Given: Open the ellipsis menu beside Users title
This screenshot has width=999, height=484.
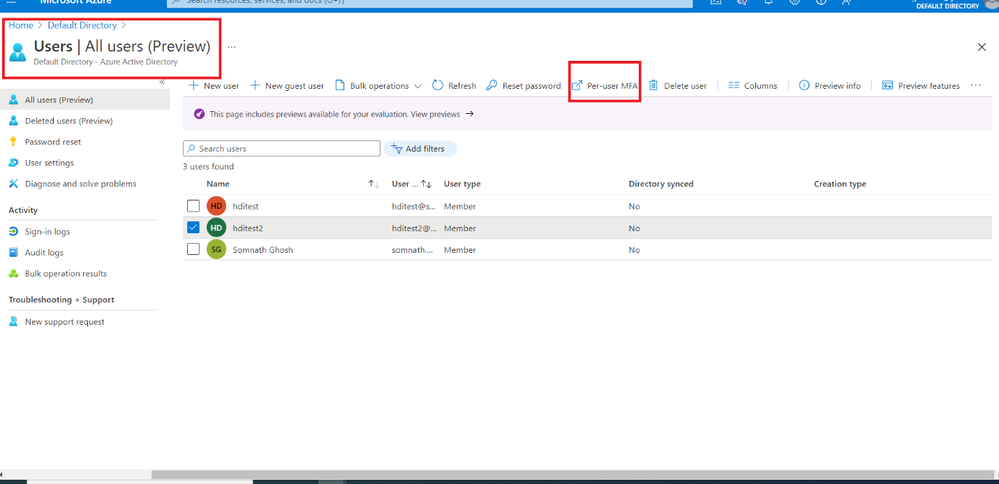Looking at the screenshot, I should 232,46.
